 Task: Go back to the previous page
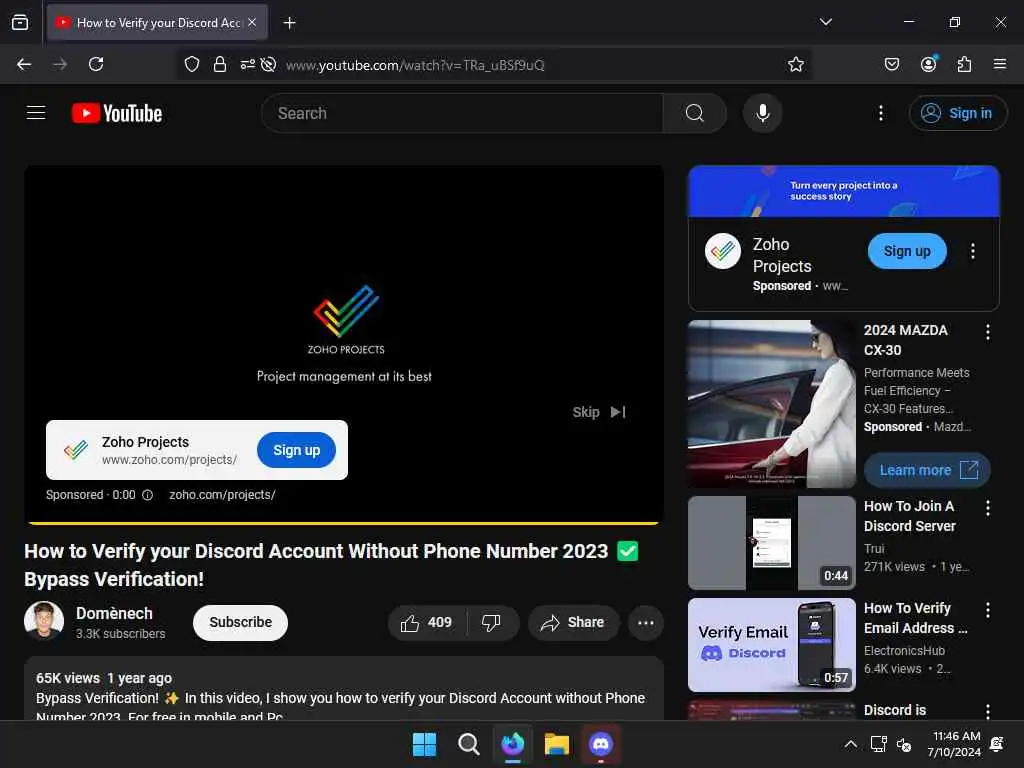(24, 64)
